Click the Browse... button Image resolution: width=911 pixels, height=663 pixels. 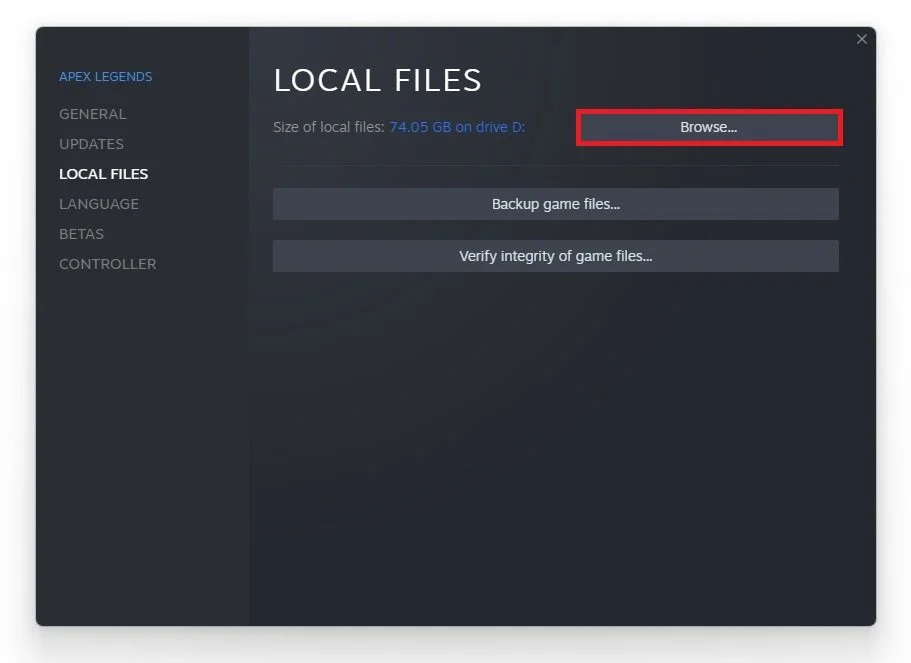[709, 127]
